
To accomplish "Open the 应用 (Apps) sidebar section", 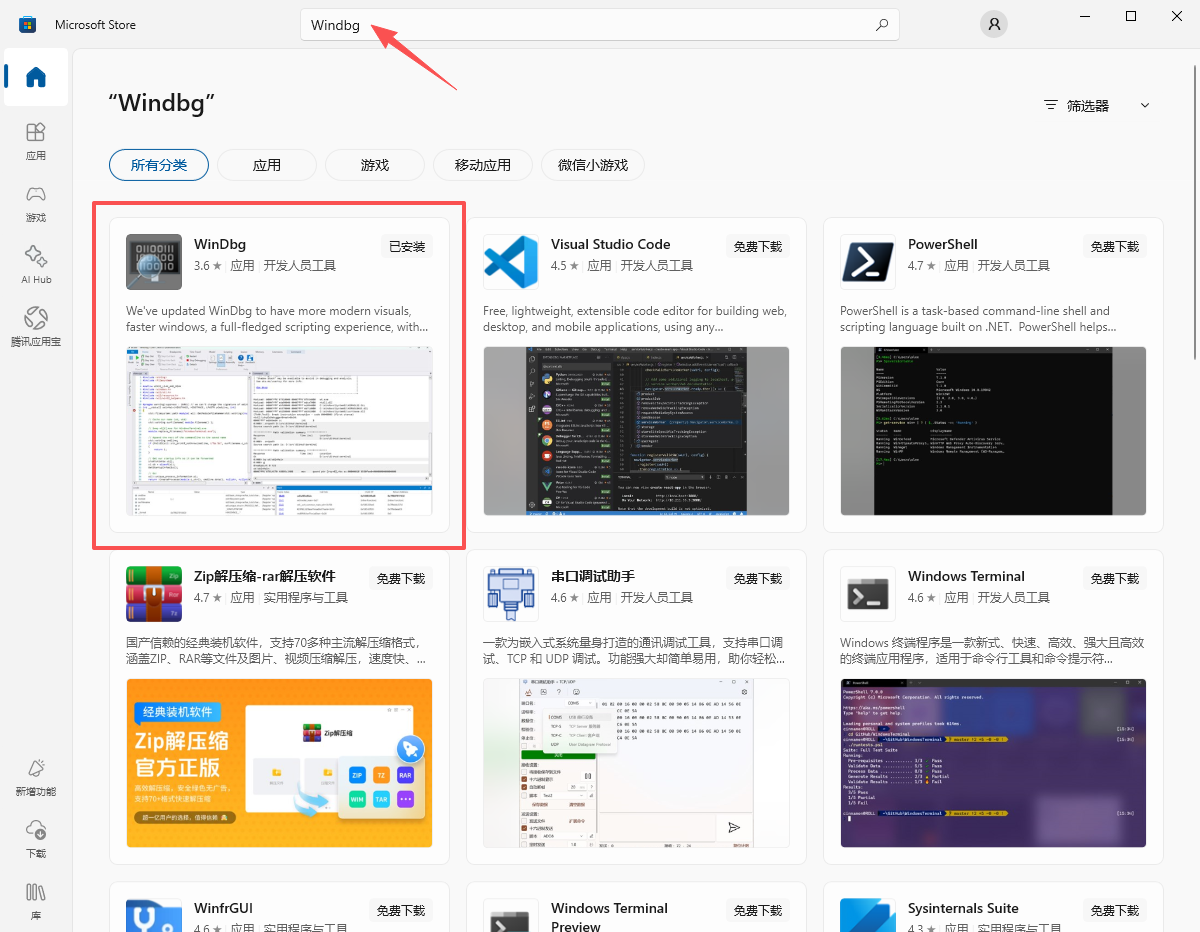I will [x=36, y=141].
